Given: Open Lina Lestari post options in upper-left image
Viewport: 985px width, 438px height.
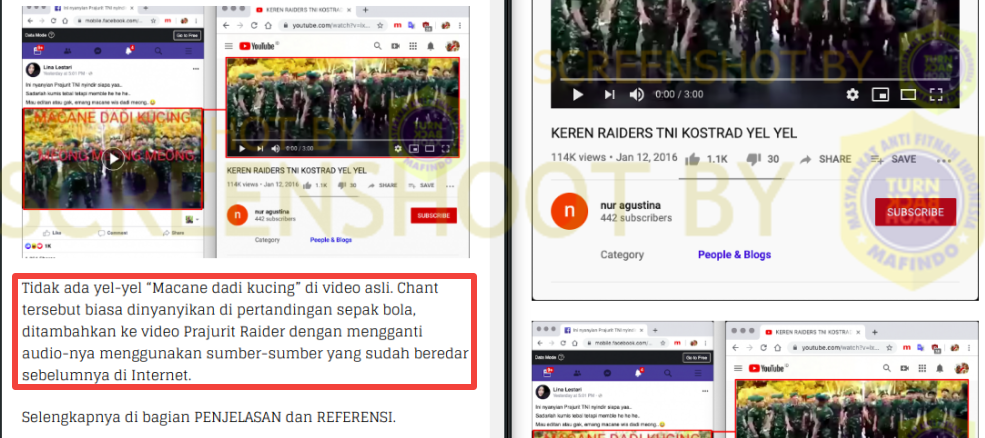Looking at the screenshot, I should click(197, 66).
